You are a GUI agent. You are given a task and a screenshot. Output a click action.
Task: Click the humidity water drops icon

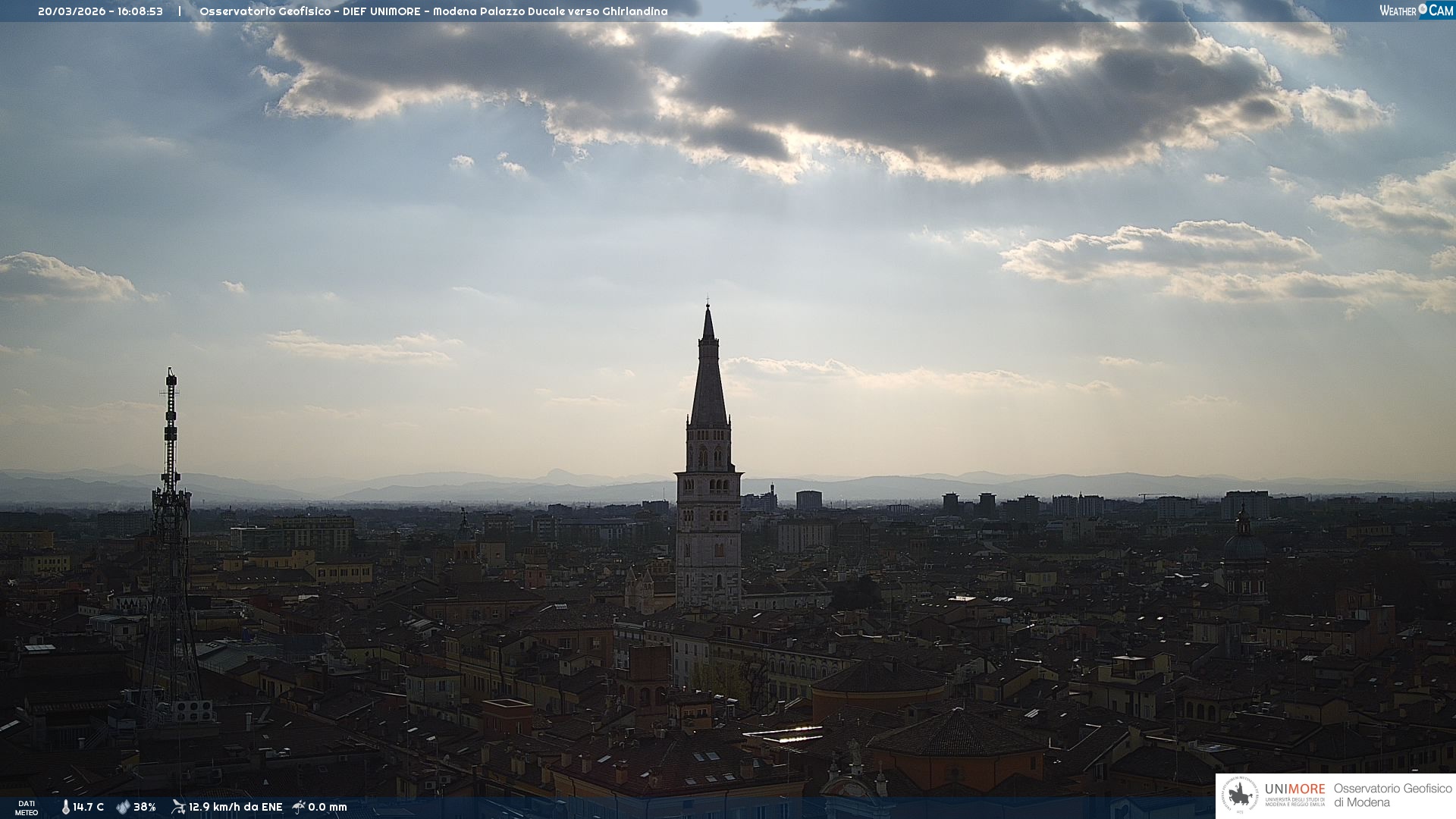123,807
